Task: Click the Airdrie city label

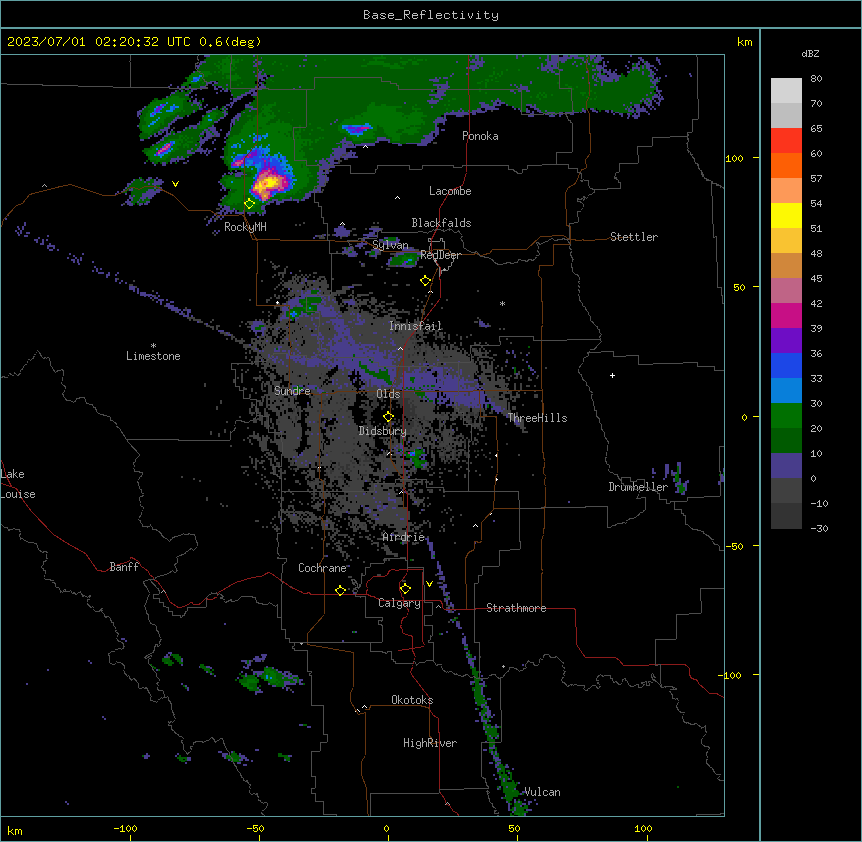Action: (x=404, y=537)
